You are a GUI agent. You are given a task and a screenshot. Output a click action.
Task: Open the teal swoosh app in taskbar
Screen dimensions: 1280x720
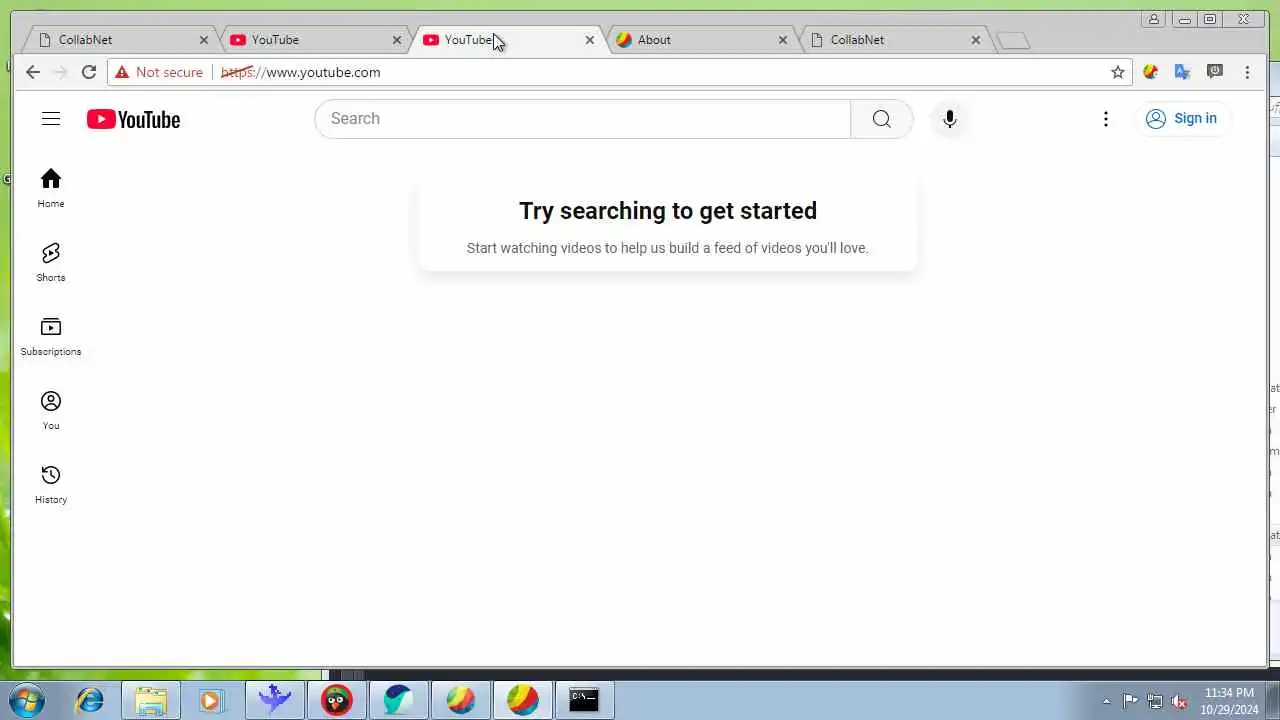pyautogui.click(x=398, y=700)
